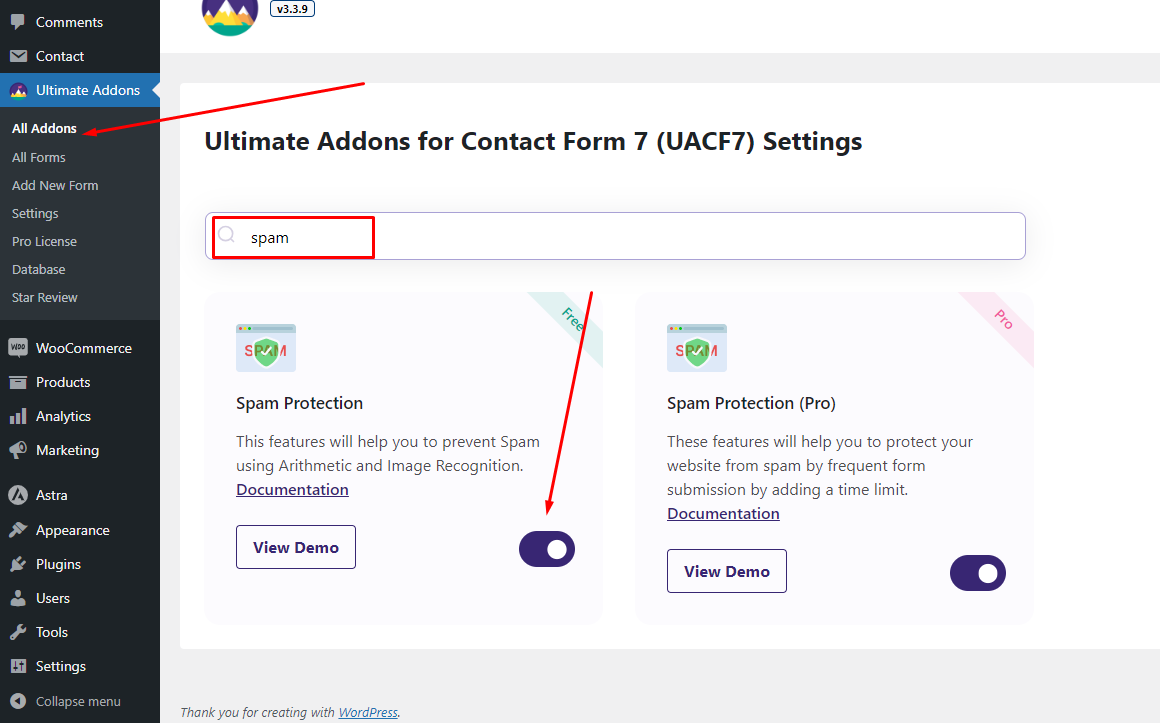Image resolution: width=1160 pixels, height=723 pixels.
Task: Click View Demo for free Spam Protection
Action: [296, 547]
